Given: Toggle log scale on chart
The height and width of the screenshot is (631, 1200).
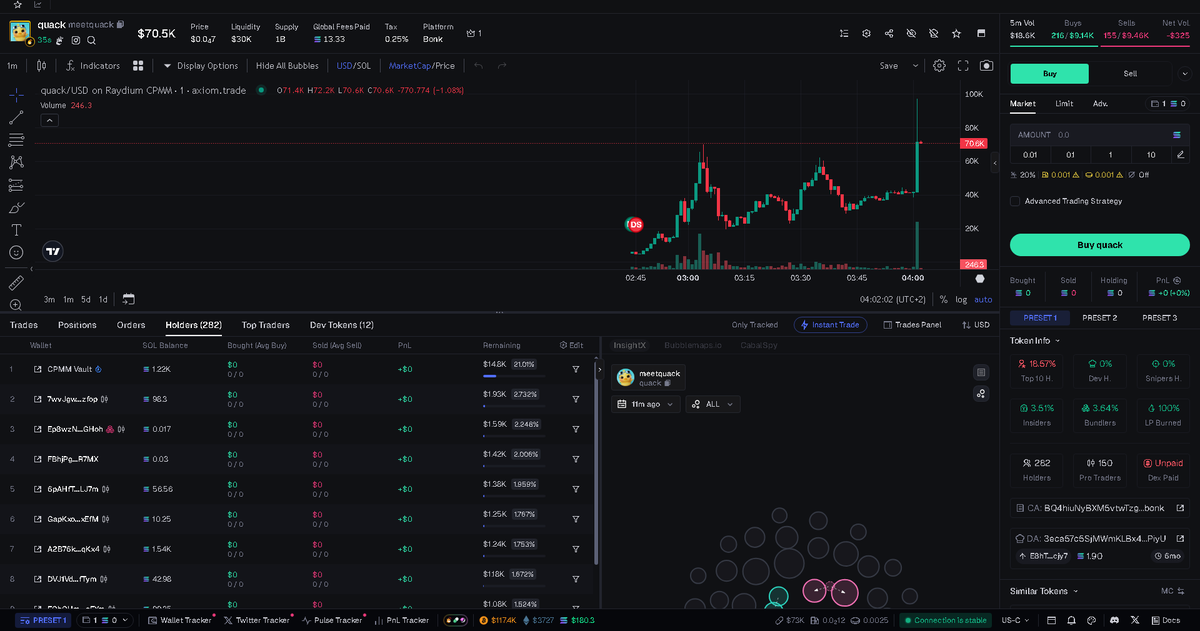Looking at the screenshot, I should 961,299.
